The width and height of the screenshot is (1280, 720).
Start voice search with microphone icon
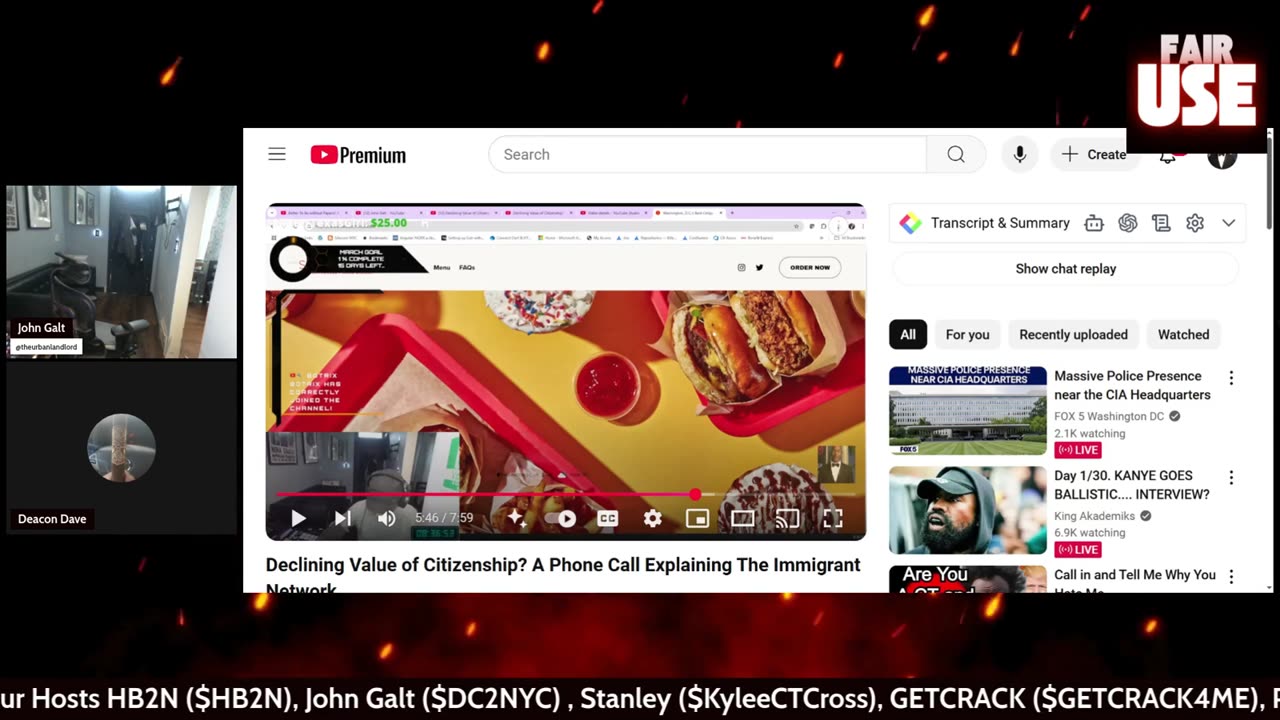pos(1019,154)
